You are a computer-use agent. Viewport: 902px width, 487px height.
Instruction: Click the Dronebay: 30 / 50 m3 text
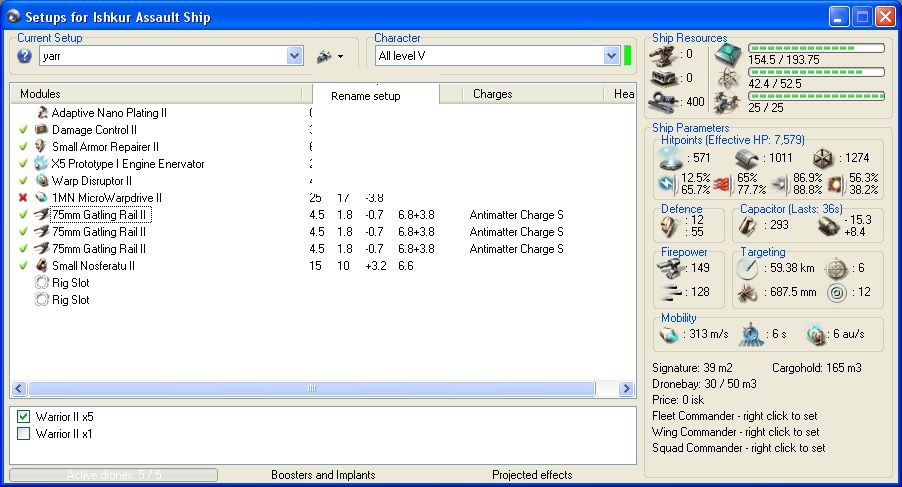pos(704,384)
